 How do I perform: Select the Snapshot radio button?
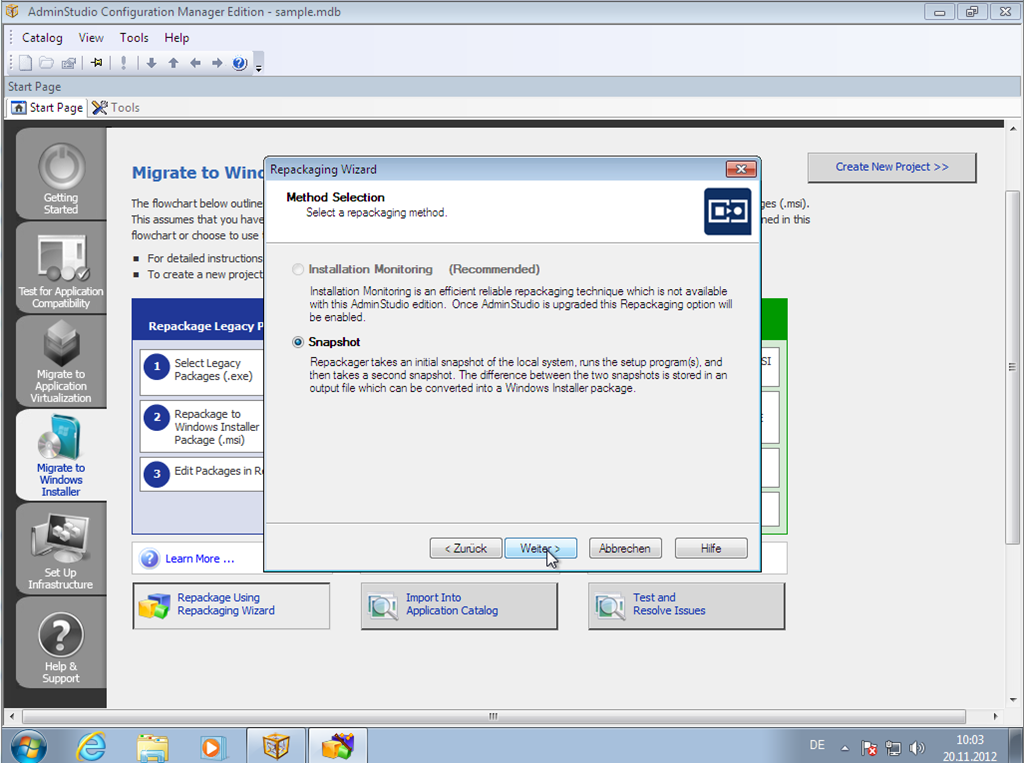[x=298, y=342]
